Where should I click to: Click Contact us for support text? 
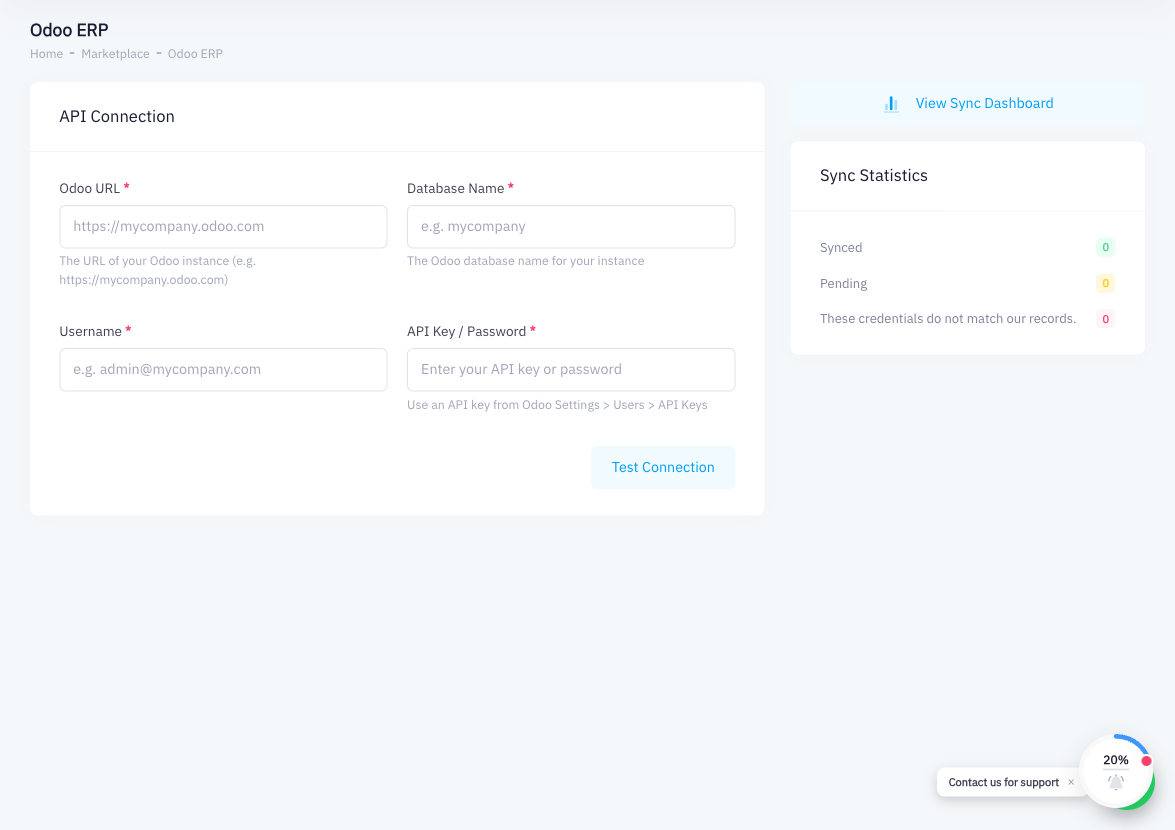(1003, 782)
